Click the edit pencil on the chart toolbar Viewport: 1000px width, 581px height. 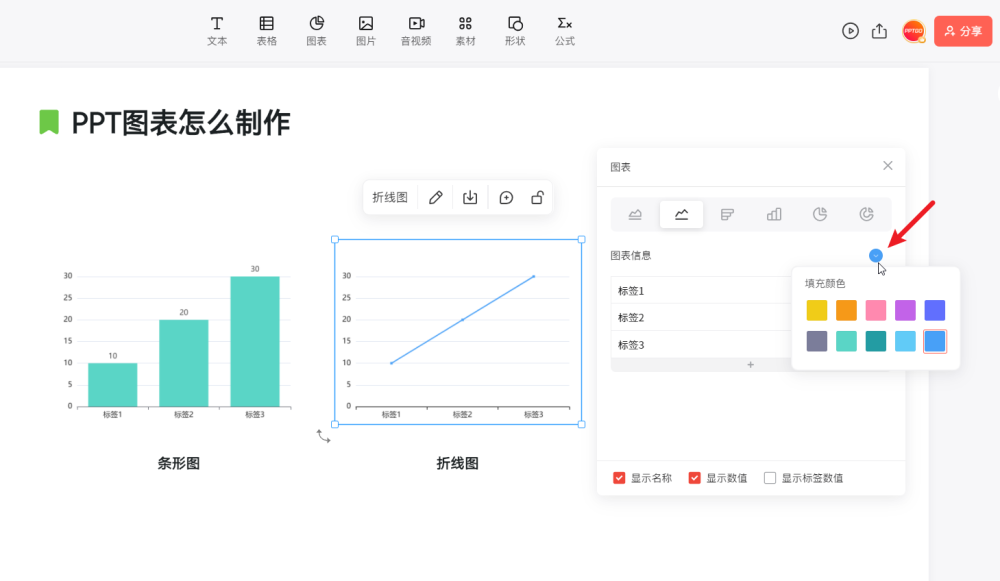435,197
